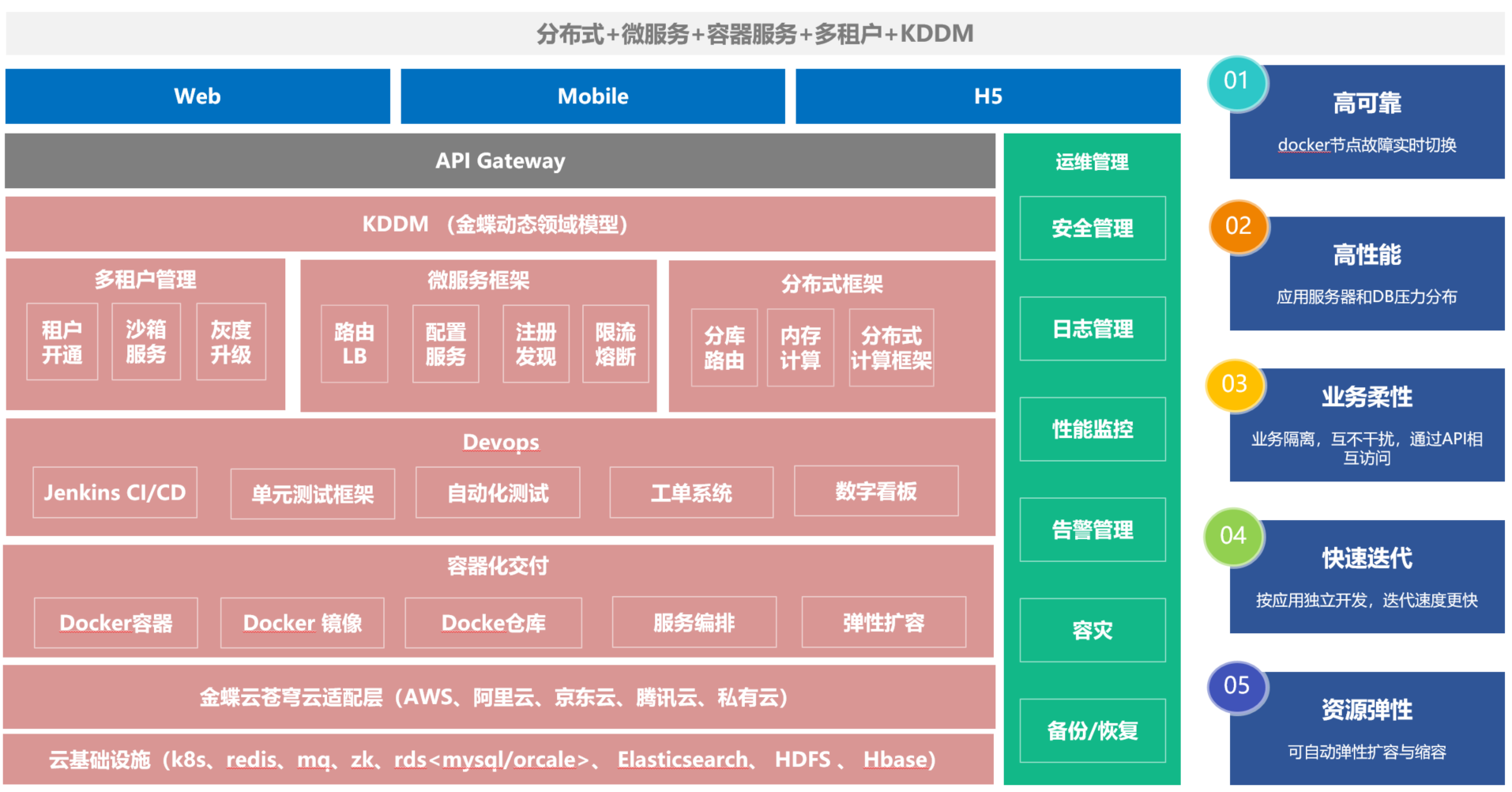The height and width of the screenshot is (792, 1512).
Task: Click the 路由 LB box
Action: tap(355, 344)
